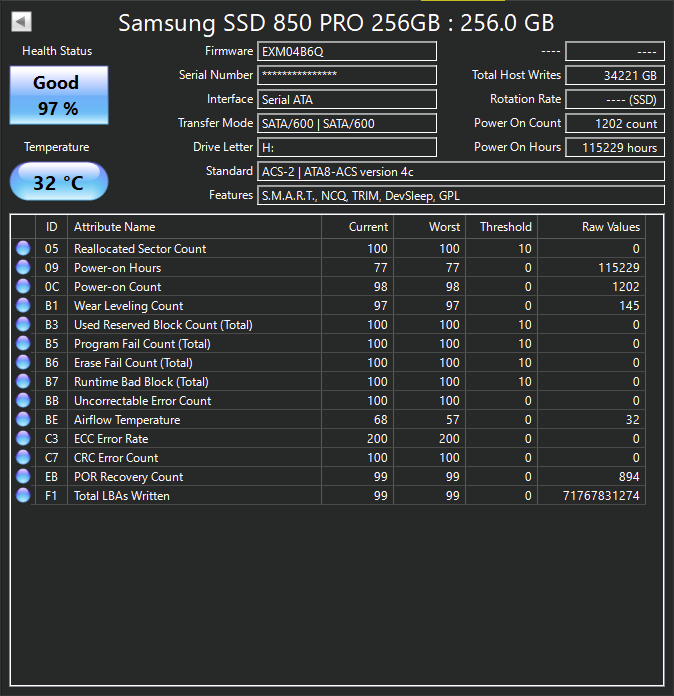This screenshot has height=696, width=674.
Task: Select the CRC Error Count attribute name
Action: coord(116,458)
